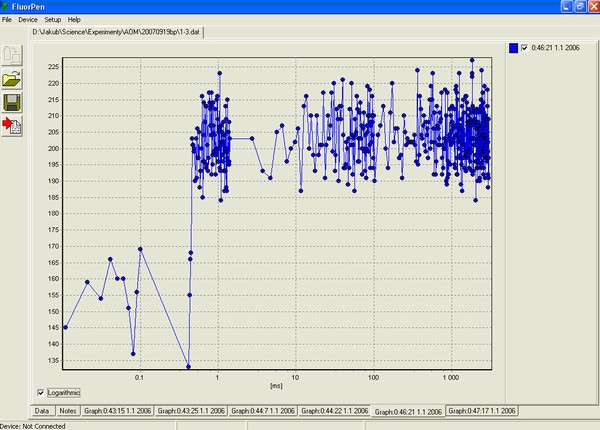Select the Graph:0:46:21 1.1 2006 tab
The height and width of the screenshot is (430, 600).
(x=408, y=412)
